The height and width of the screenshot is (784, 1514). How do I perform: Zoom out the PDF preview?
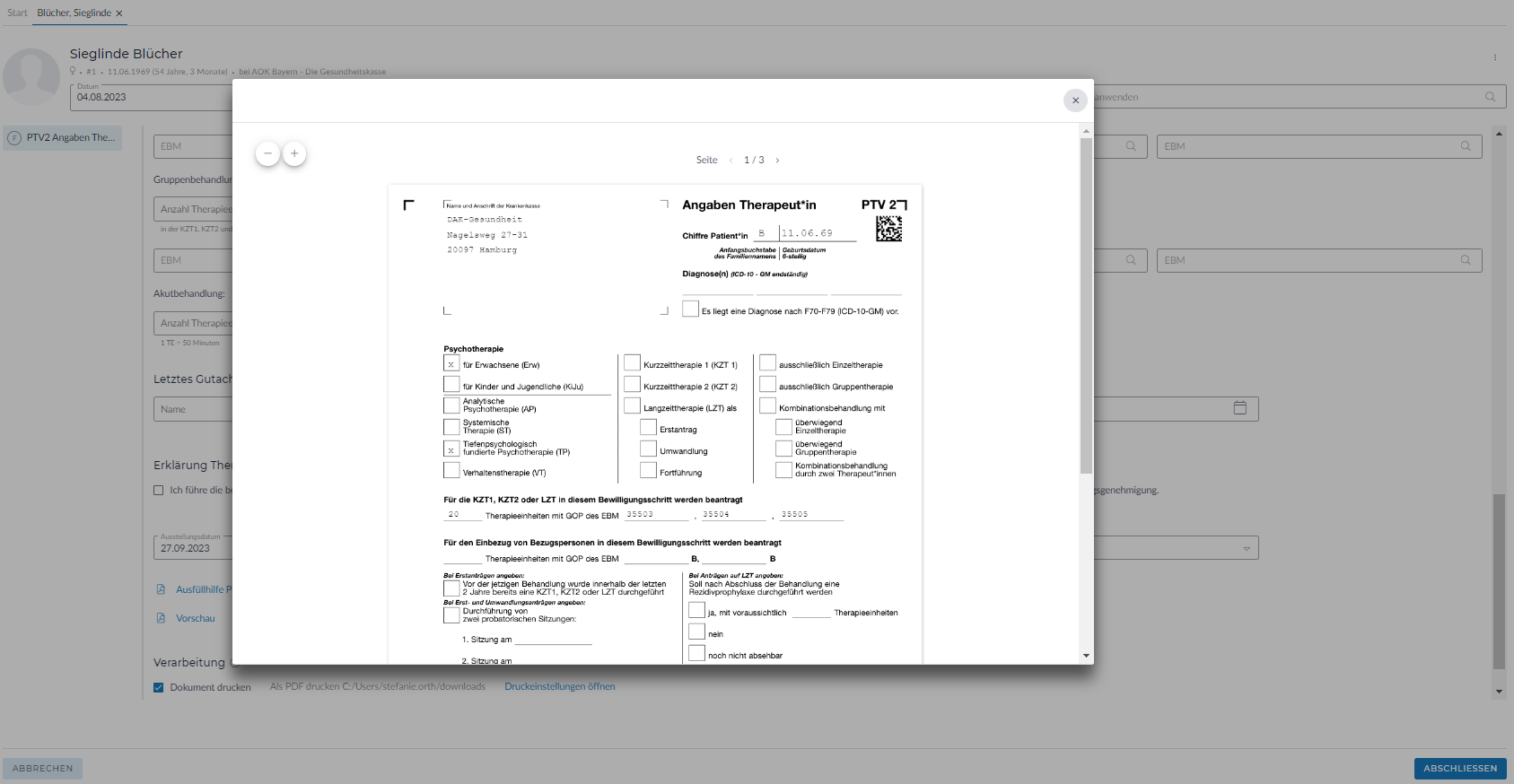[267, 153]
